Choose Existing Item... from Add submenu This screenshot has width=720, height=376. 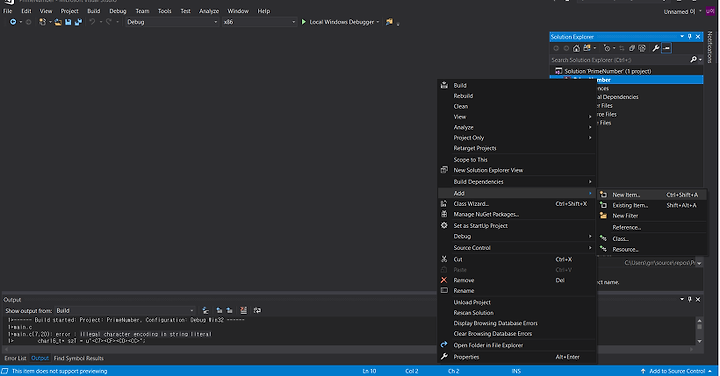(651, 206)
